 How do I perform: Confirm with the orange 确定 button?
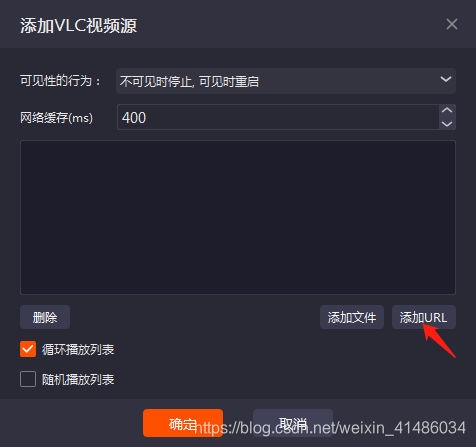pyautogui.click(x=183, y=423)
